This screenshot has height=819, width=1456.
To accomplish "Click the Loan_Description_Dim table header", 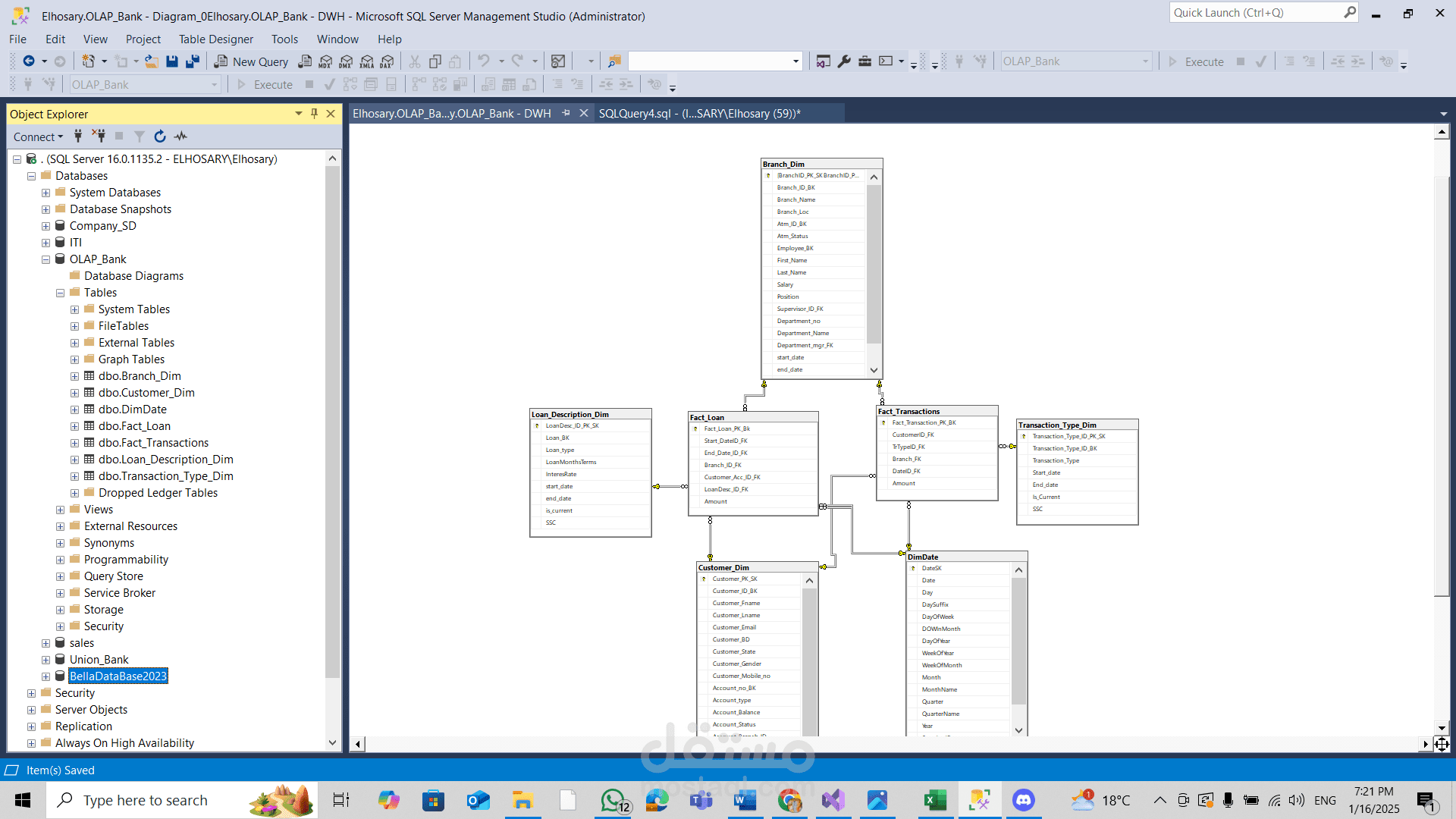I will click(591, 414).
